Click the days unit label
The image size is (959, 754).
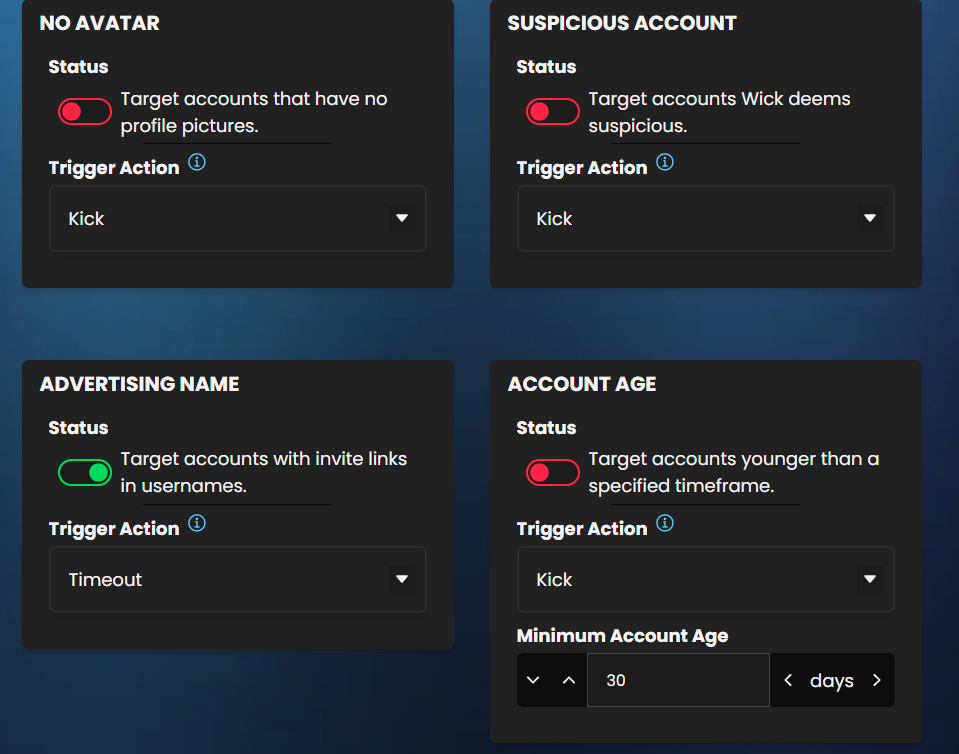[x=831, y=681]
